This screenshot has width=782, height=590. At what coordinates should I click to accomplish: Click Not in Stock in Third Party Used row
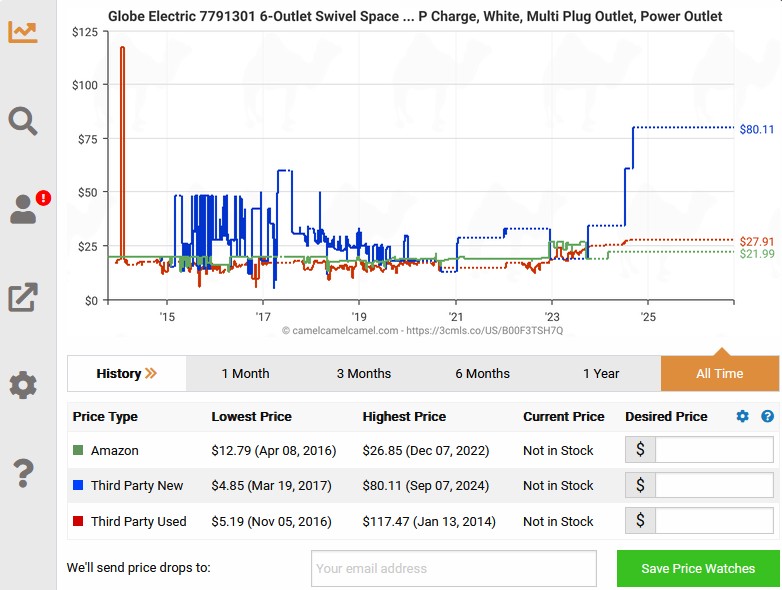tap(558, 522)
